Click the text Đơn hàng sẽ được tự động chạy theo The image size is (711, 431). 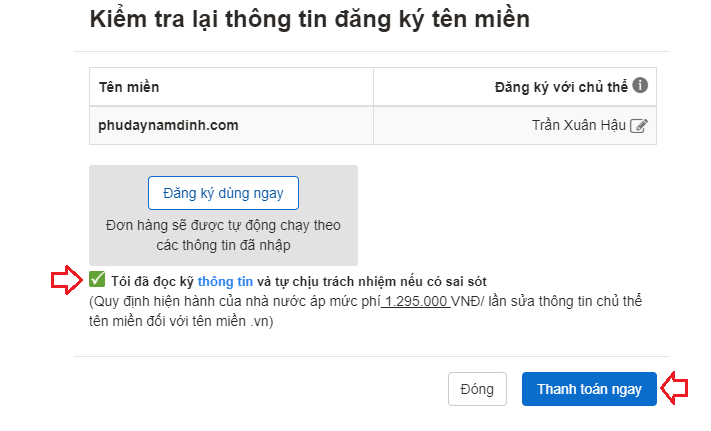[x=223, y=225]
